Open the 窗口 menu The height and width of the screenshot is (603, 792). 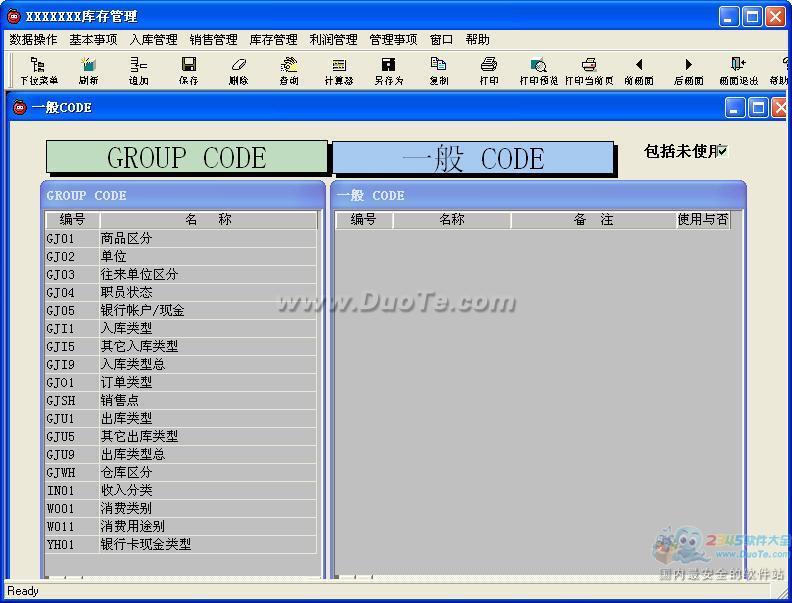441,39
